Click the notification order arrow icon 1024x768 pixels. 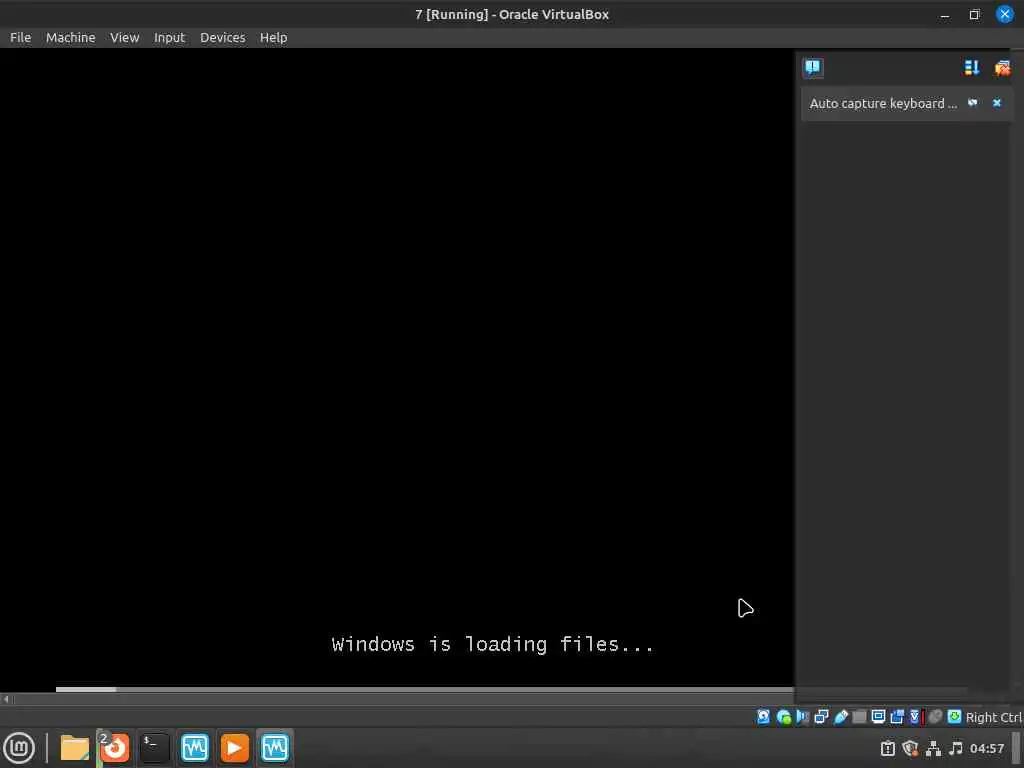(972, 67)
